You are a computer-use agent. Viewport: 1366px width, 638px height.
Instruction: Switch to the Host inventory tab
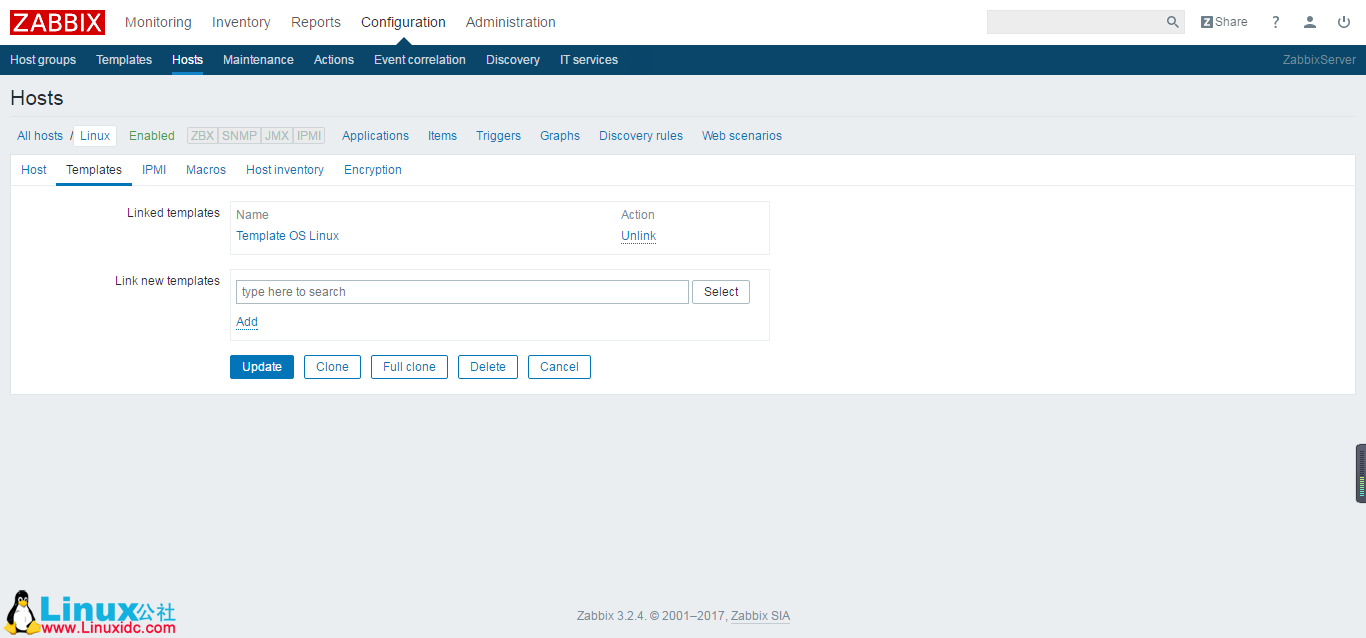[x=284, y=169]
